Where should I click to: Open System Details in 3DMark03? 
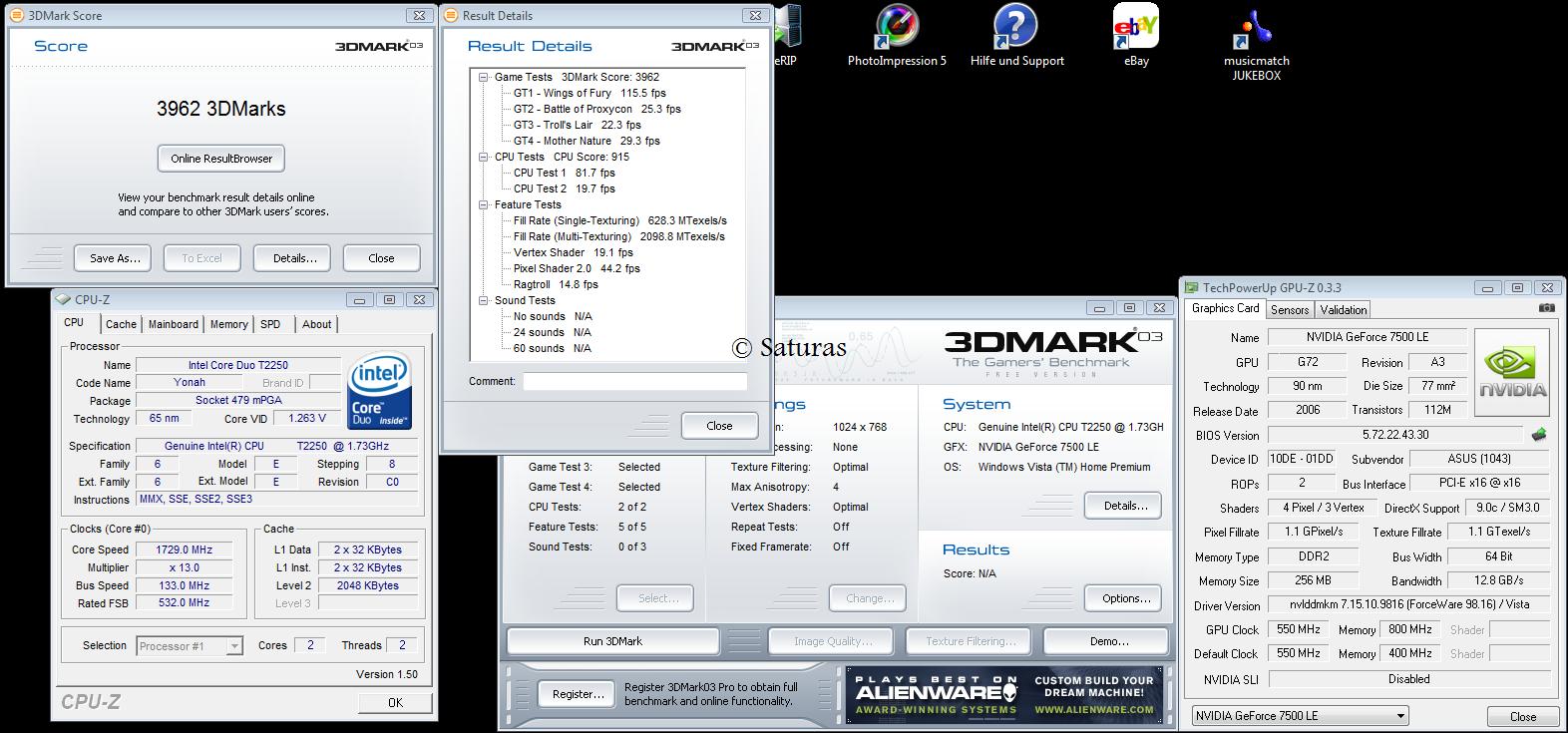click(1124, 506)
